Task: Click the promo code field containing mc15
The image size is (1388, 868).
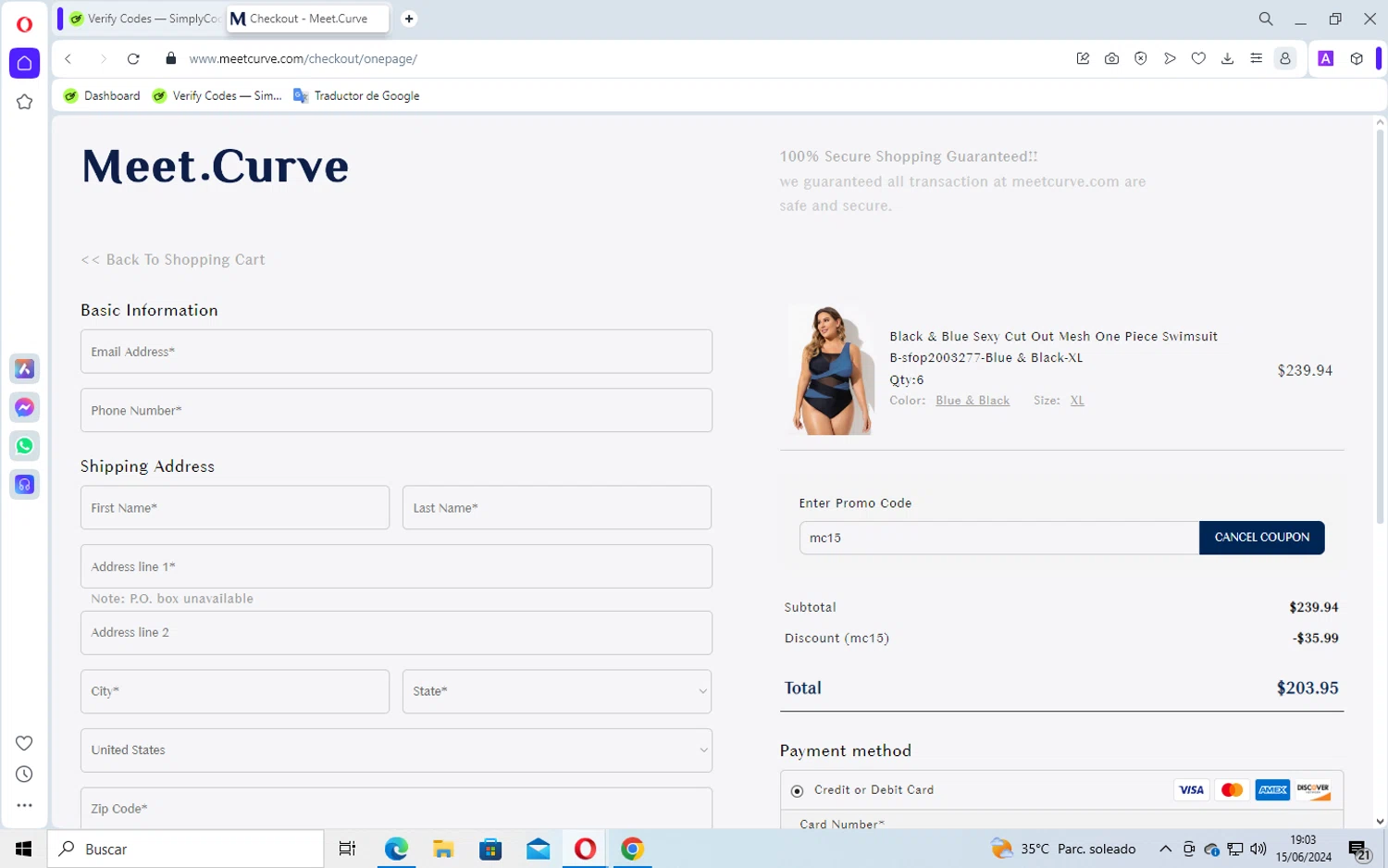Action: point(998,538)
